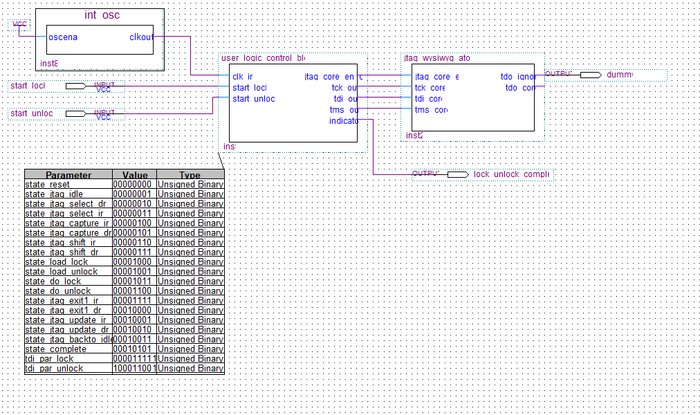The image size is (700, 415).
Task: Select the state_reset parameter row
Action: 124,184
